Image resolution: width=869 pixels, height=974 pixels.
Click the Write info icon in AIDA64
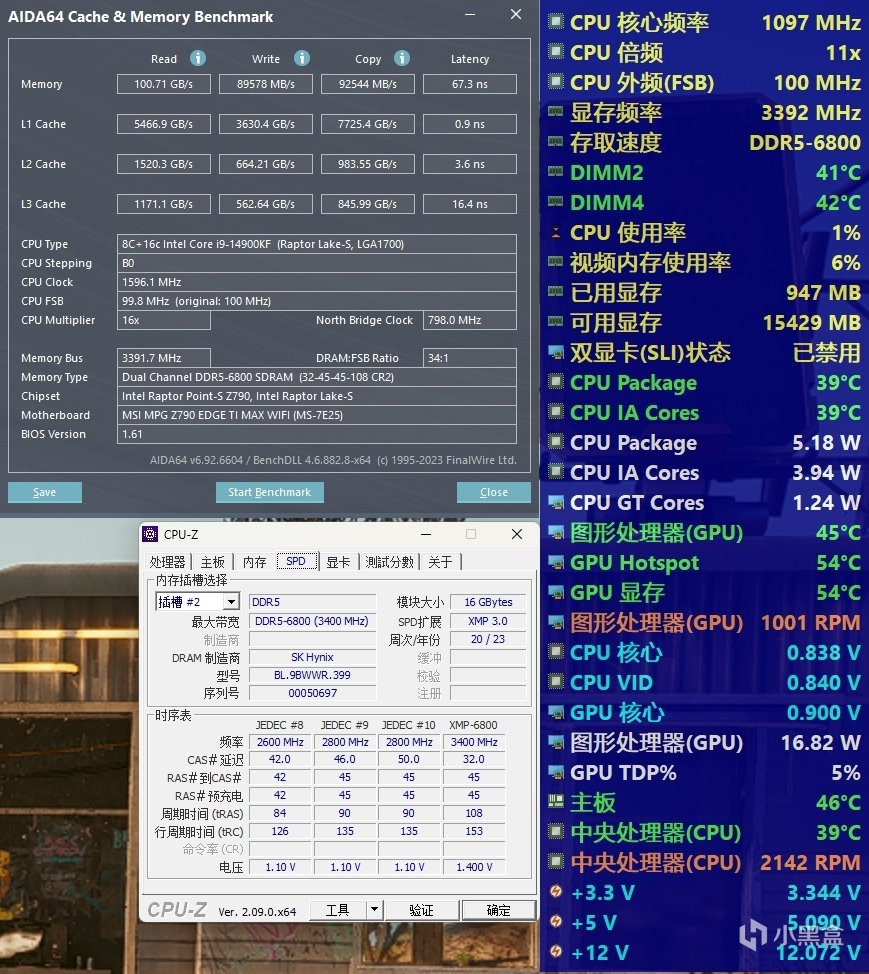click(x=302, y=58)
